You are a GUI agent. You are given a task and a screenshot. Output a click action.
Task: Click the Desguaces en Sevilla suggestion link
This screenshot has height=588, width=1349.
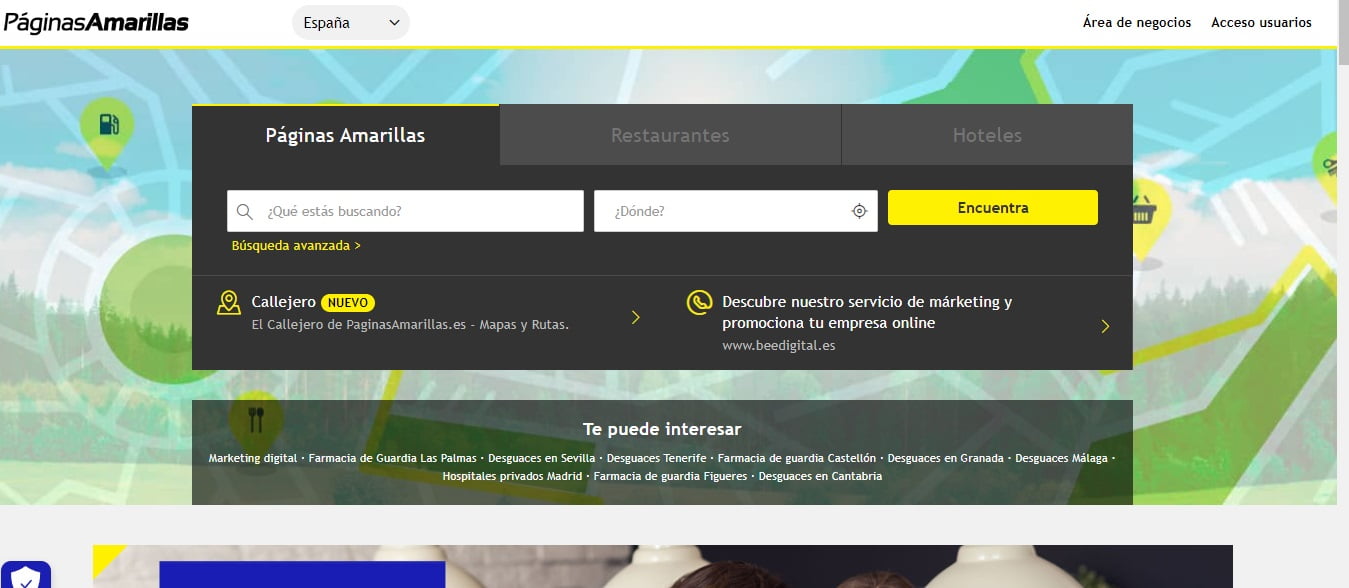[x=543, y=457]
